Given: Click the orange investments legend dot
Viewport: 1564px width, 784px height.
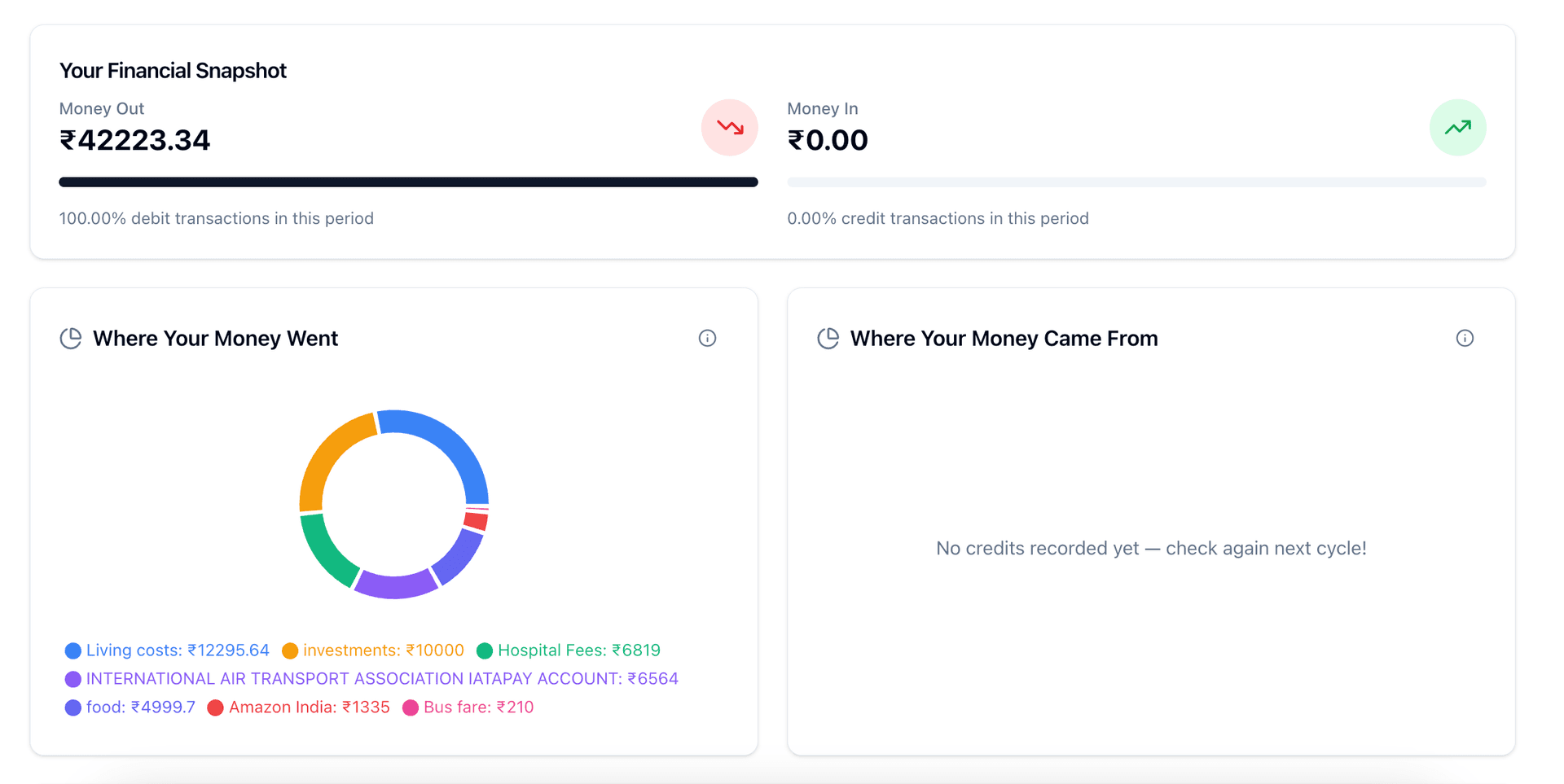Looking at the screenshot, I should click(x=290, y=650).
